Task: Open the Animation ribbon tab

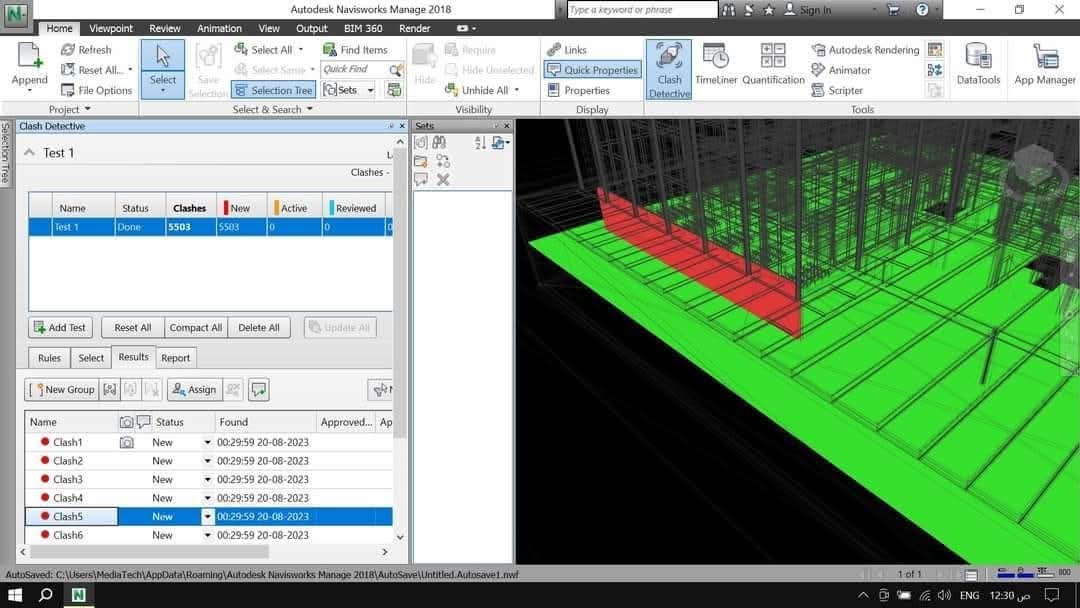Action: 219,28
